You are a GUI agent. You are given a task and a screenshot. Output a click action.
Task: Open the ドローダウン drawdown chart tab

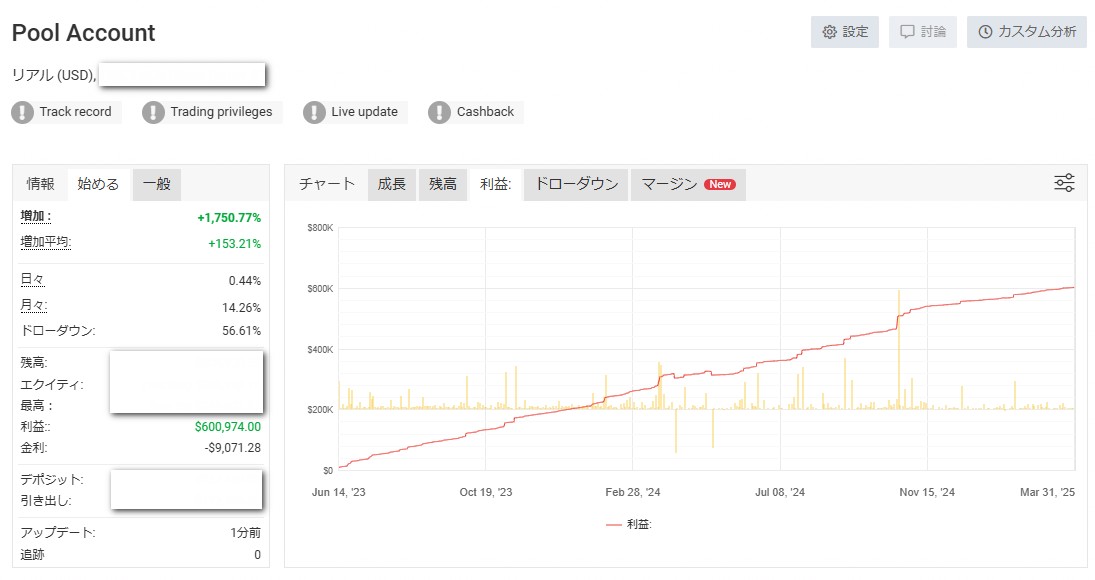[577, 184]
